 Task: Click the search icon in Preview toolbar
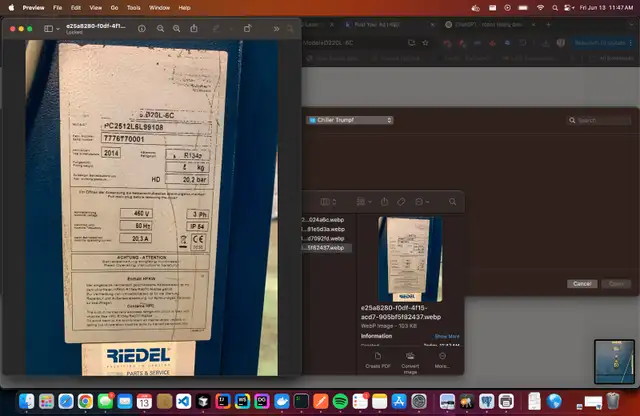point(290,29)
